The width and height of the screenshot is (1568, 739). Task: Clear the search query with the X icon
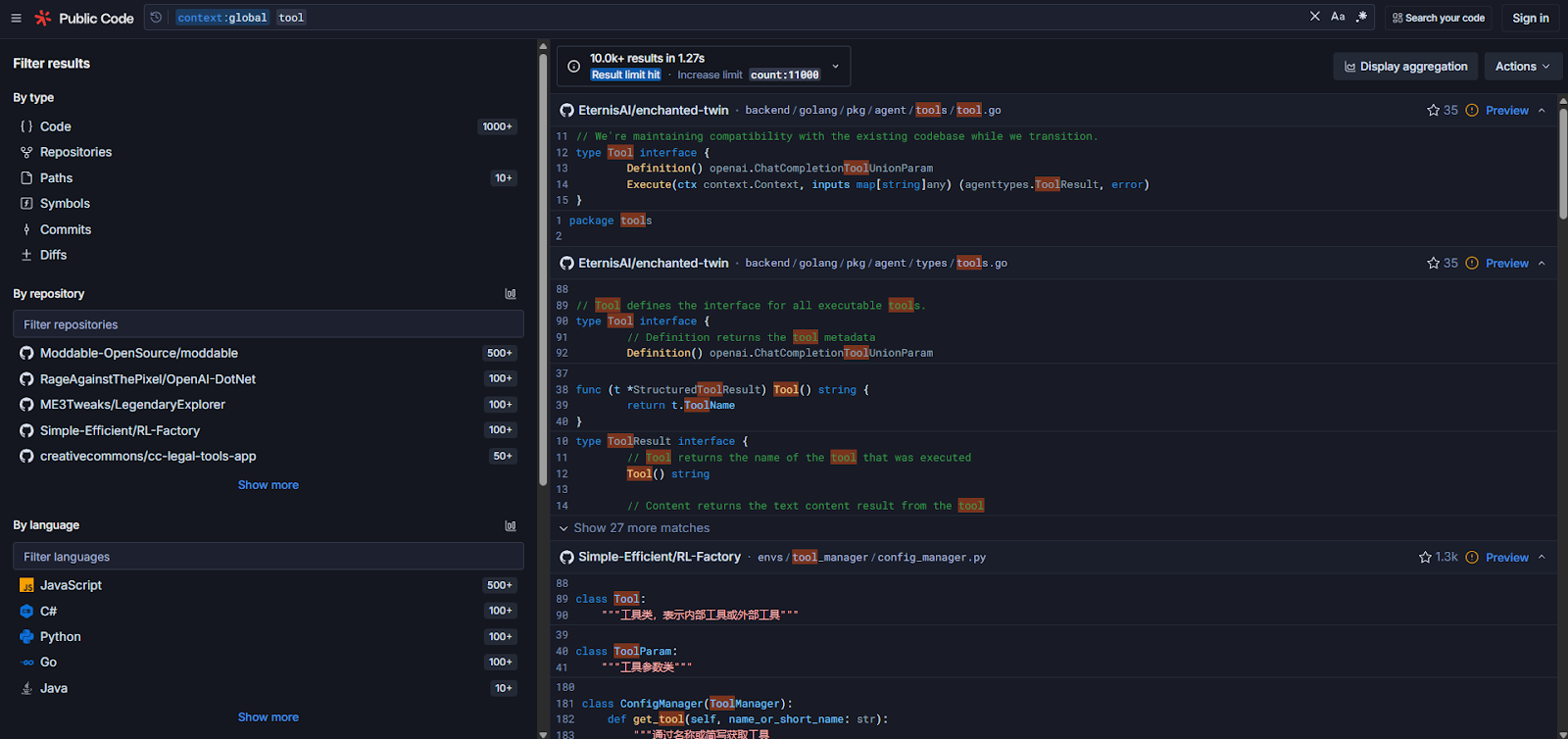coord(1315,17)
